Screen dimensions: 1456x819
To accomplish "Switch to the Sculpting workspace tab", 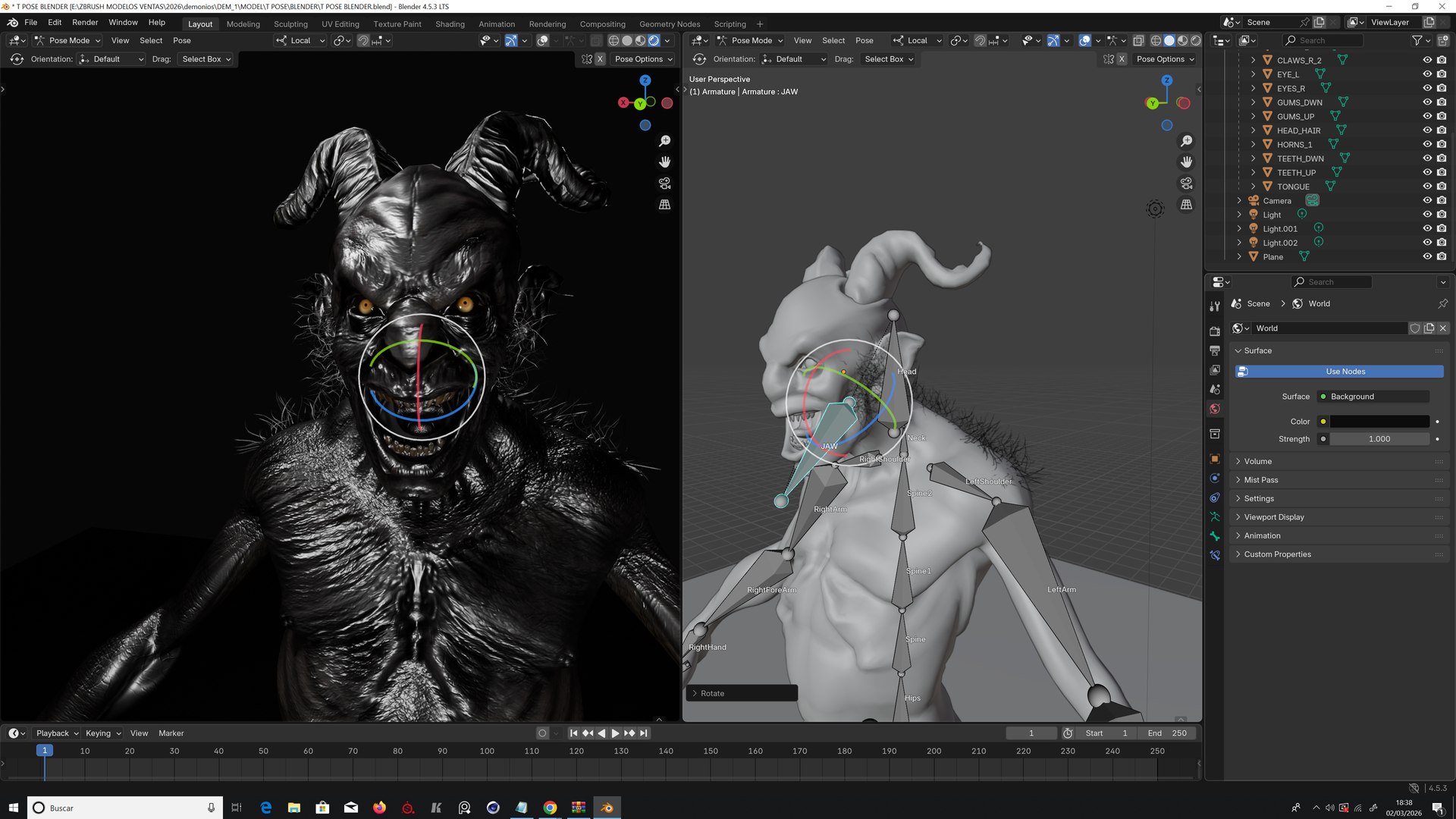I will [x=290, y=24].
